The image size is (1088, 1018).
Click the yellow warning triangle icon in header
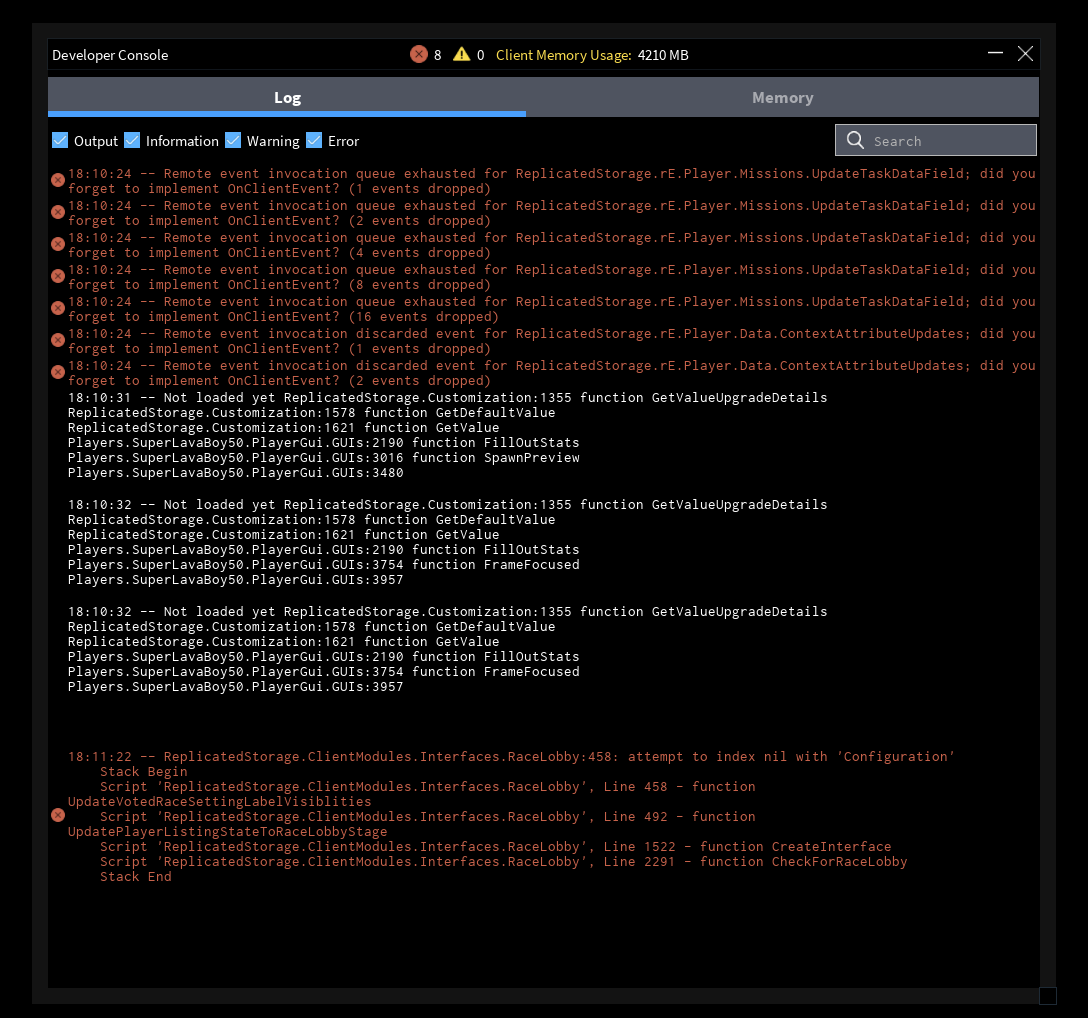click(x=461, y=54)
